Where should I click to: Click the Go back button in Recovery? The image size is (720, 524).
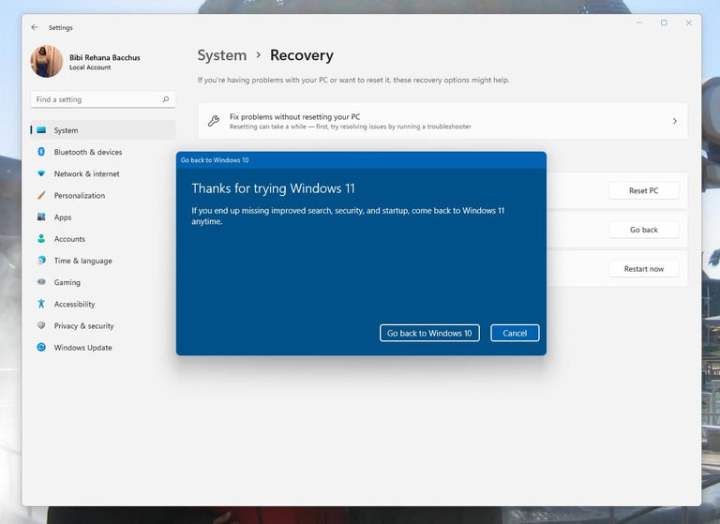643,230
